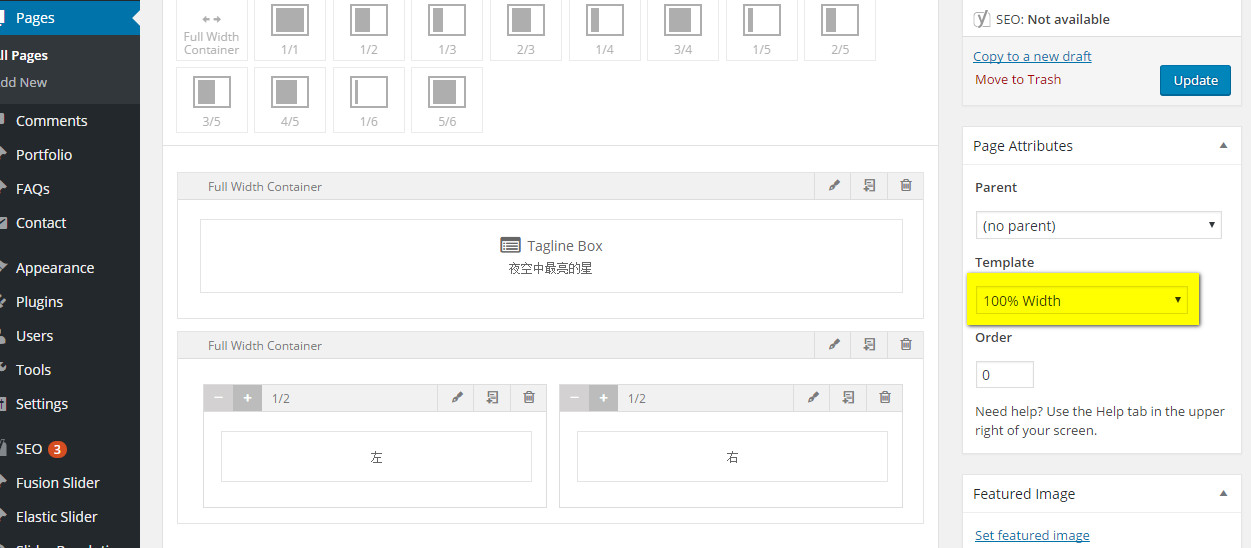Viewport: 1251px width, 548px height.
Task: Increase the right column width with plus
Action: point(603,398)
